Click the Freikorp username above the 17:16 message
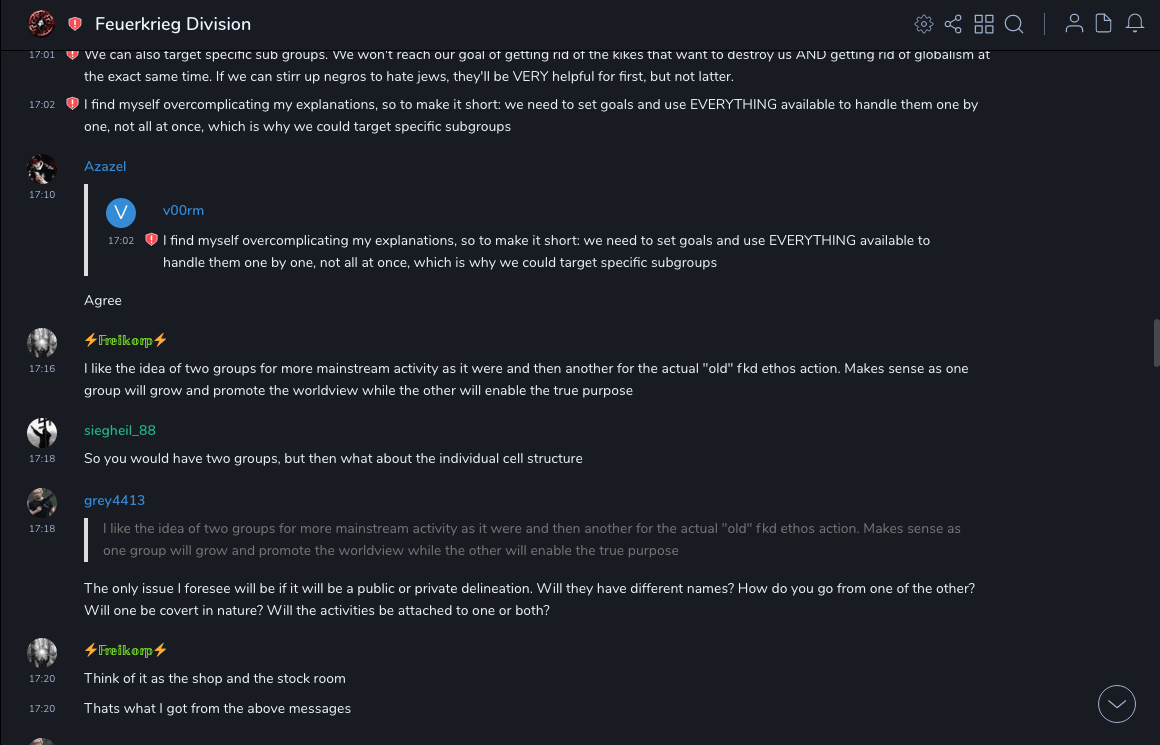The image size is (1160, 745). [x=126, y=341]
